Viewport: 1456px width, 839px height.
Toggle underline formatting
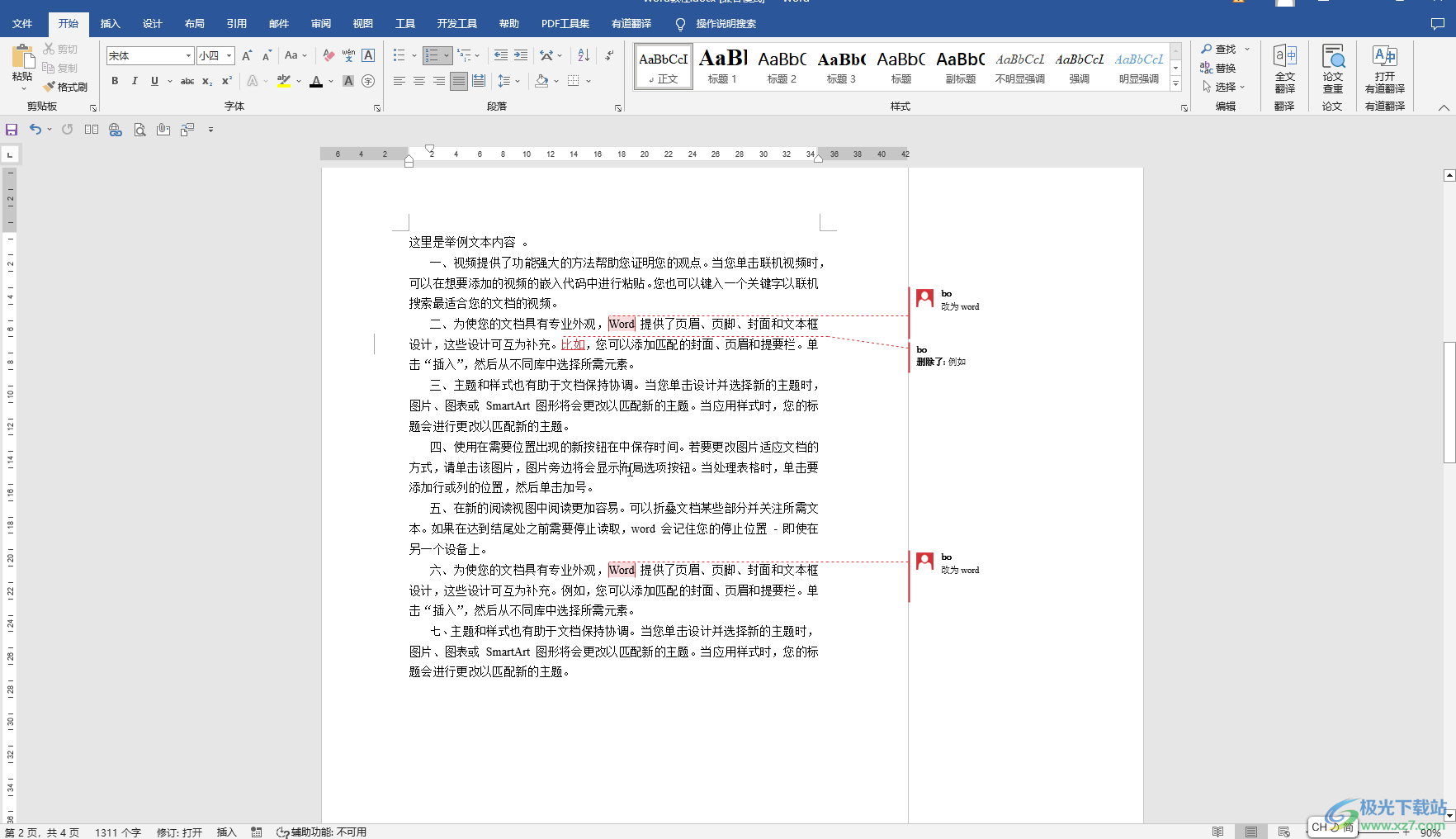pyautogui.click(x=154, y=81)
